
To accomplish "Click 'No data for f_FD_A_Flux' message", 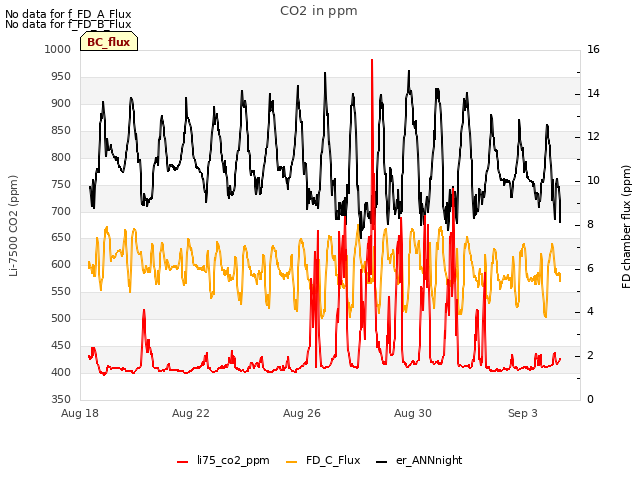I will click(68, 14).
